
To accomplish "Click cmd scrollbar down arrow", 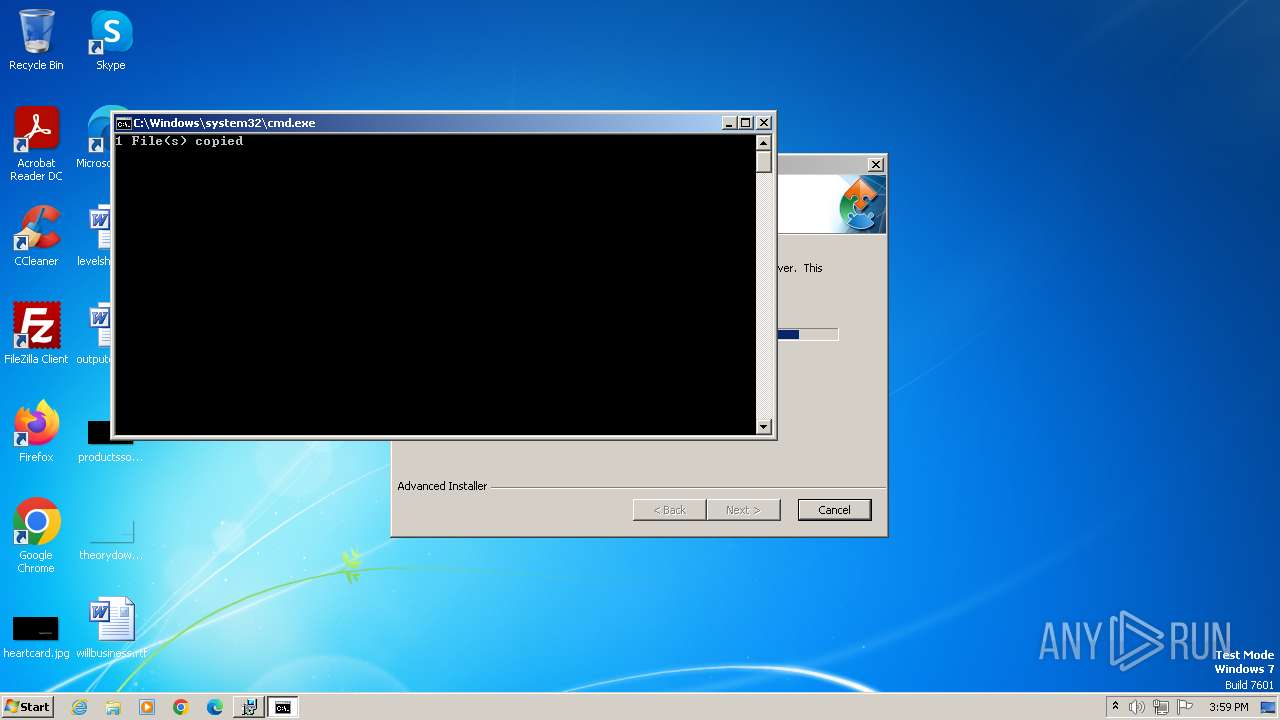I will [x=764, y=427].
